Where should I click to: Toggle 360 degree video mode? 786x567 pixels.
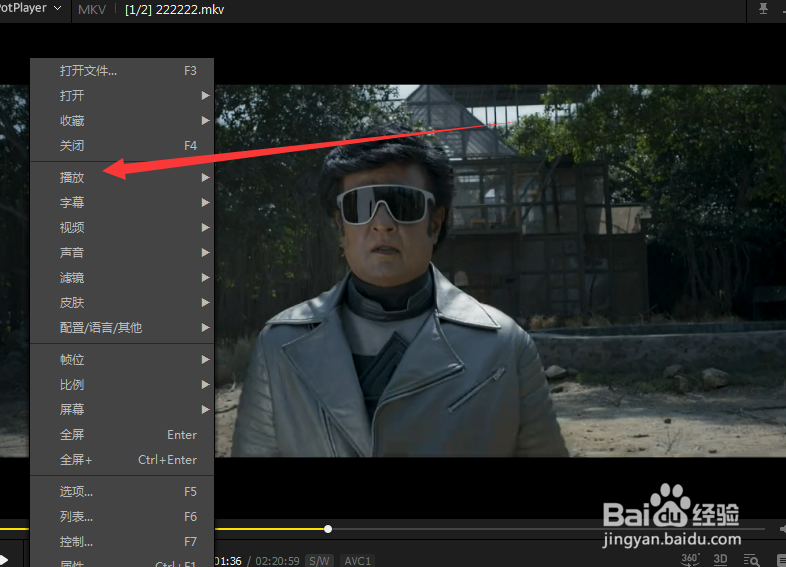[x=690, y=559]
